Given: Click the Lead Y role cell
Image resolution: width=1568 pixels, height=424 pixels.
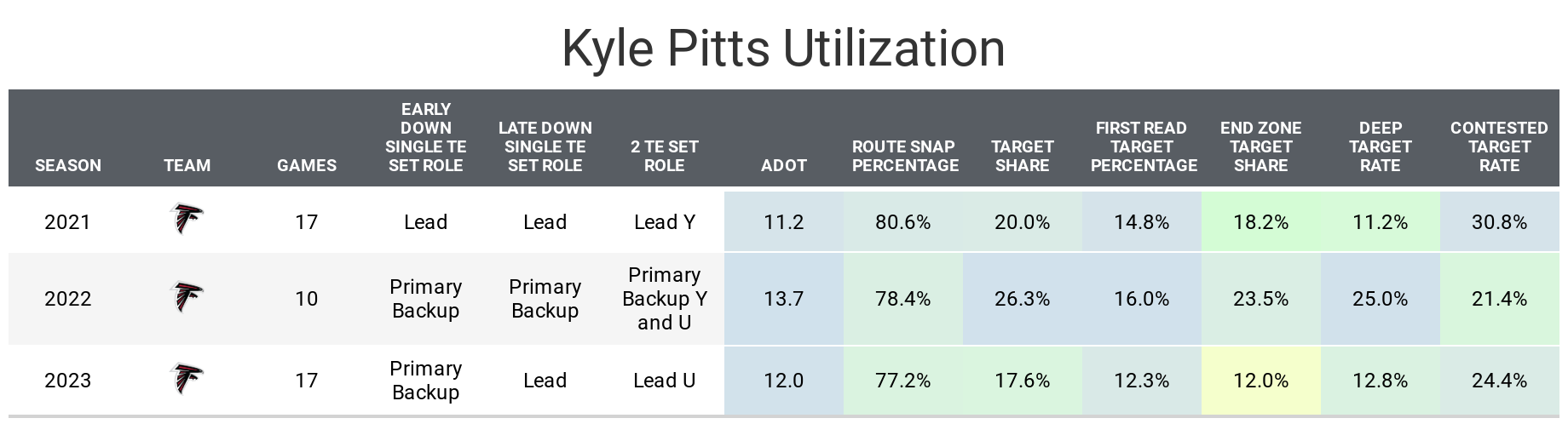Looking at the screenshot, I should coord(664,222).
